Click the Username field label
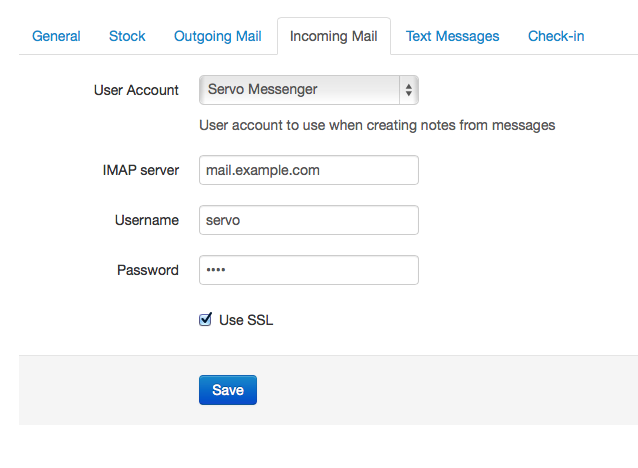 [x=146, y=220]
